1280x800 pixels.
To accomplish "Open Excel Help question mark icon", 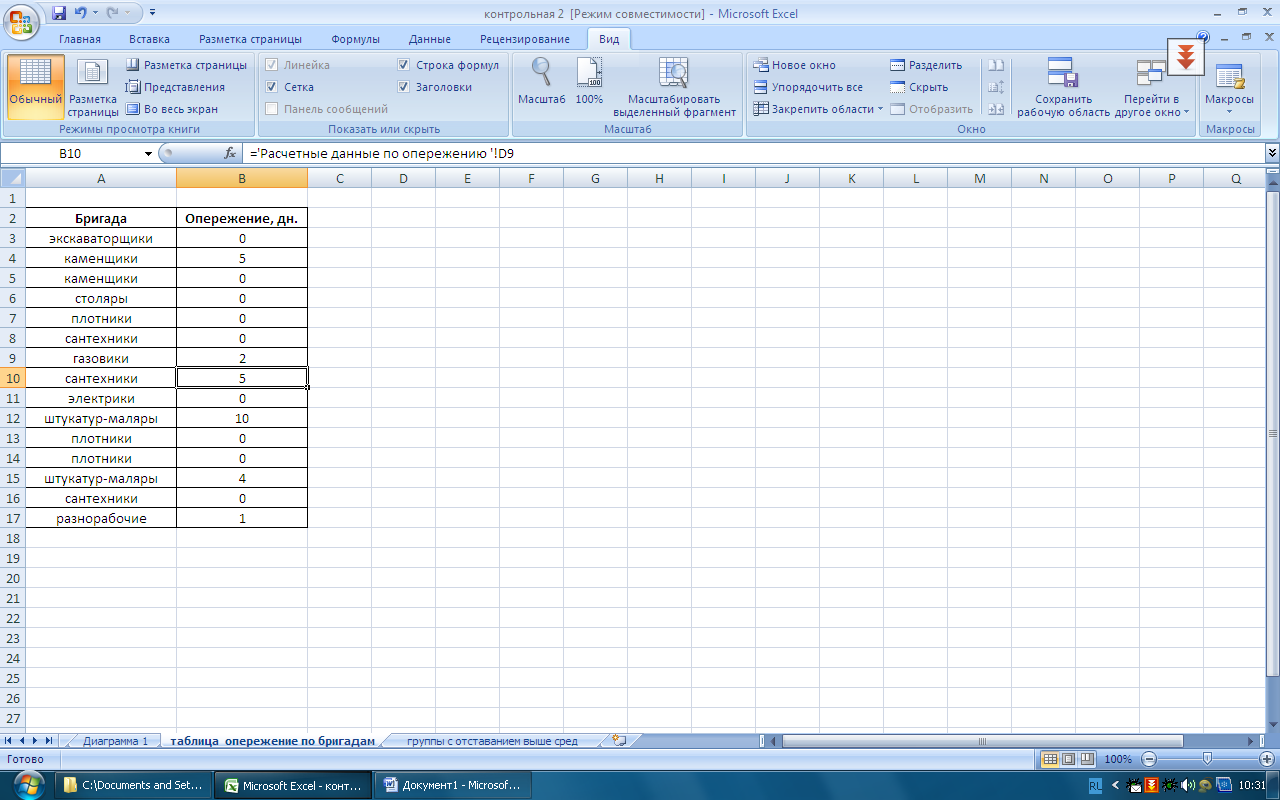I will (x=1202, y=37).
